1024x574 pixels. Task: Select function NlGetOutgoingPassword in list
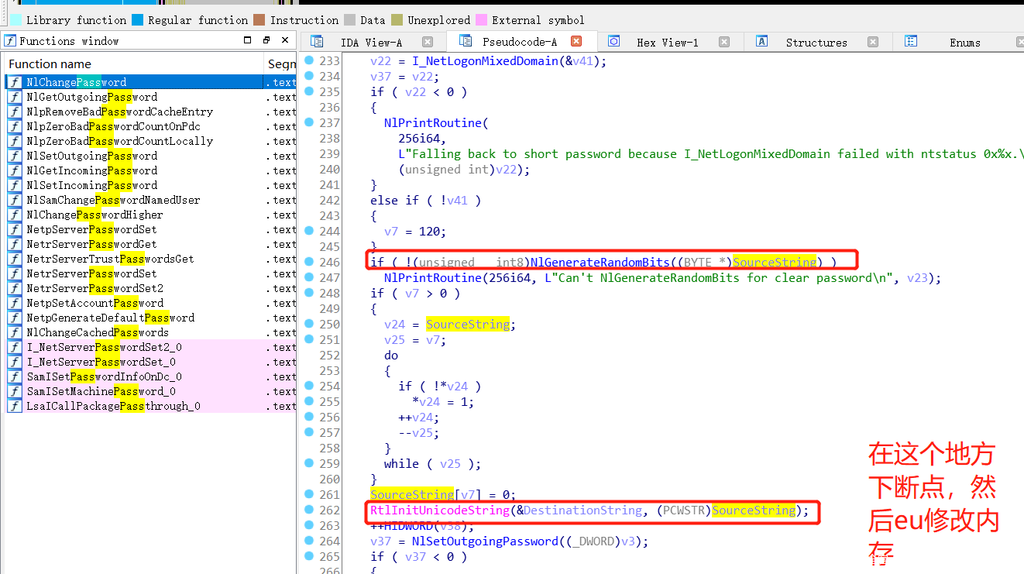pos(91,97)
